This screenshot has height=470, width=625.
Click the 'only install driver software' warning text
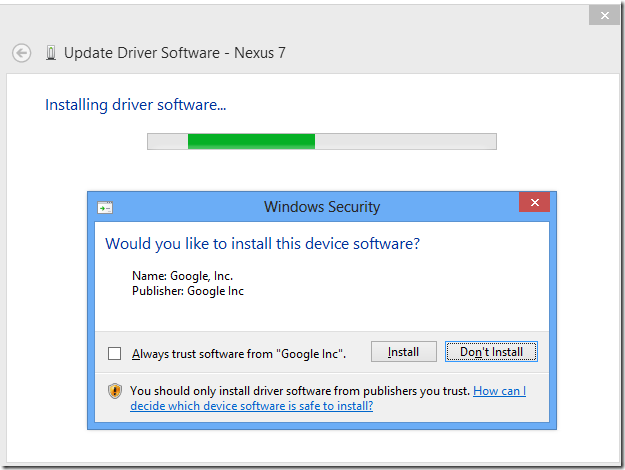[x=300, y=391]
